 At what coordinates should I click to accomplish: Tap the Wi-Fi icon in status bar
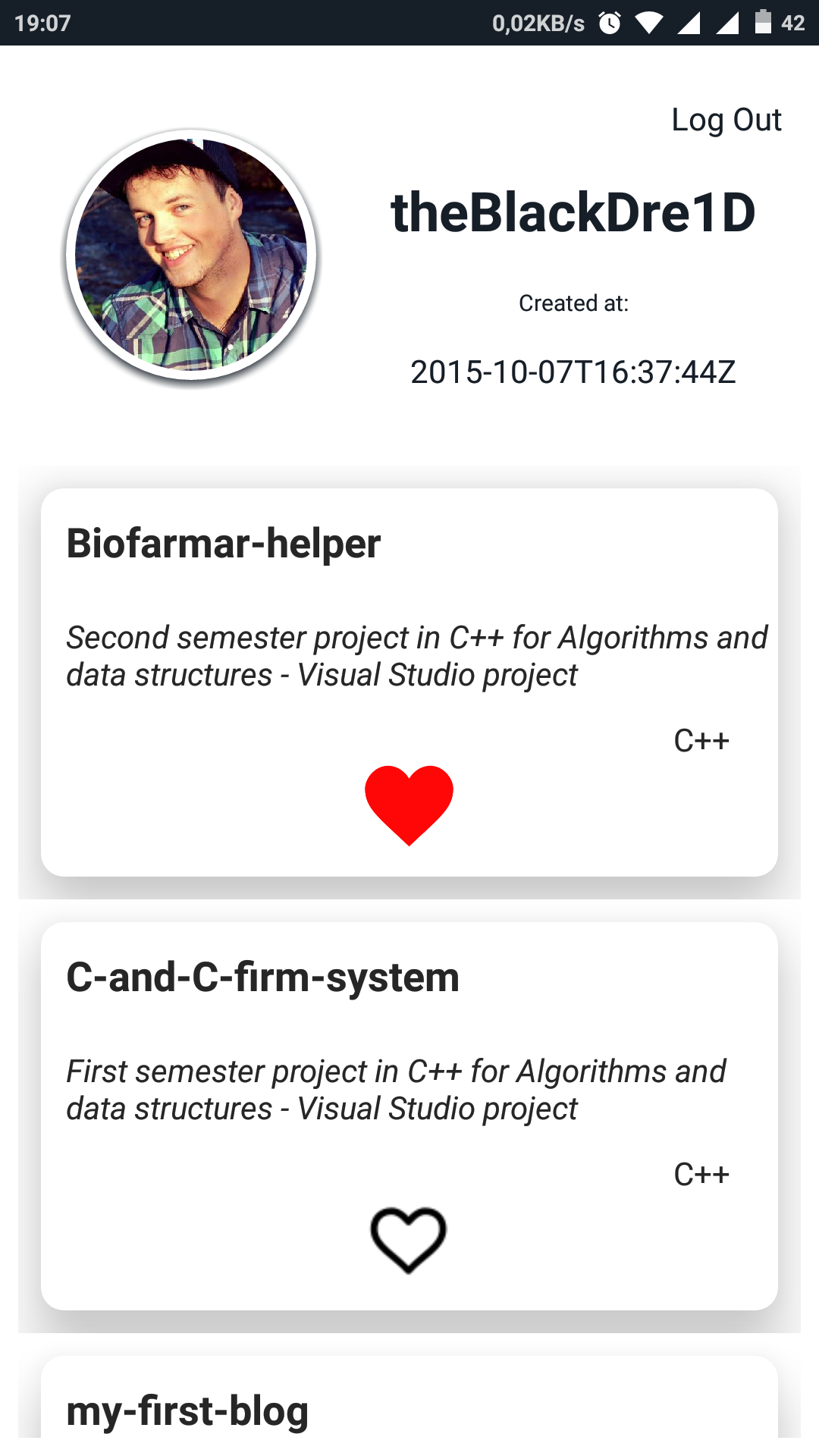(648, 23)
